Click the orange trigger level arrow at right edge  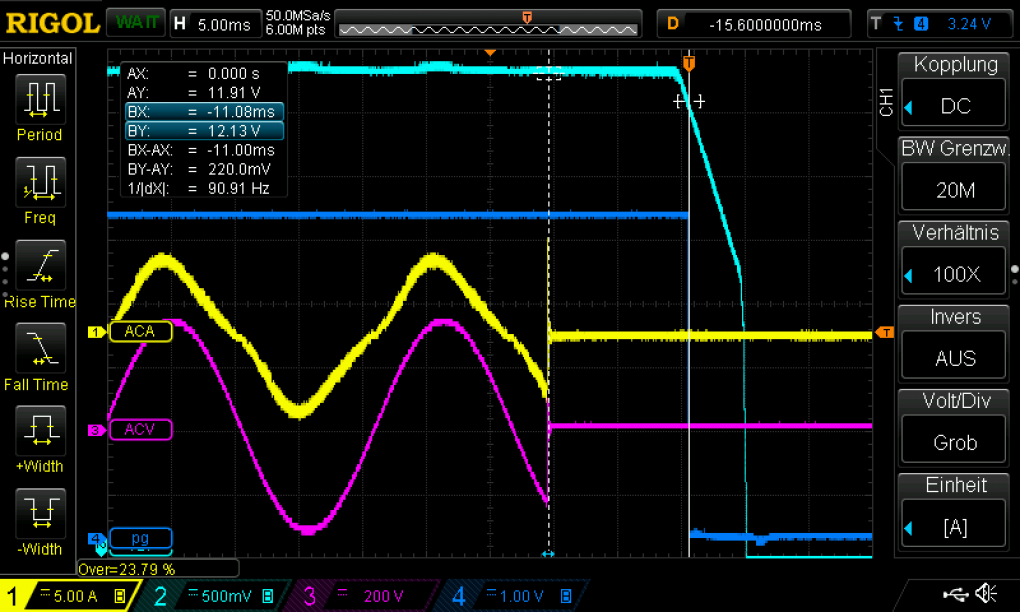pos(884,332)
